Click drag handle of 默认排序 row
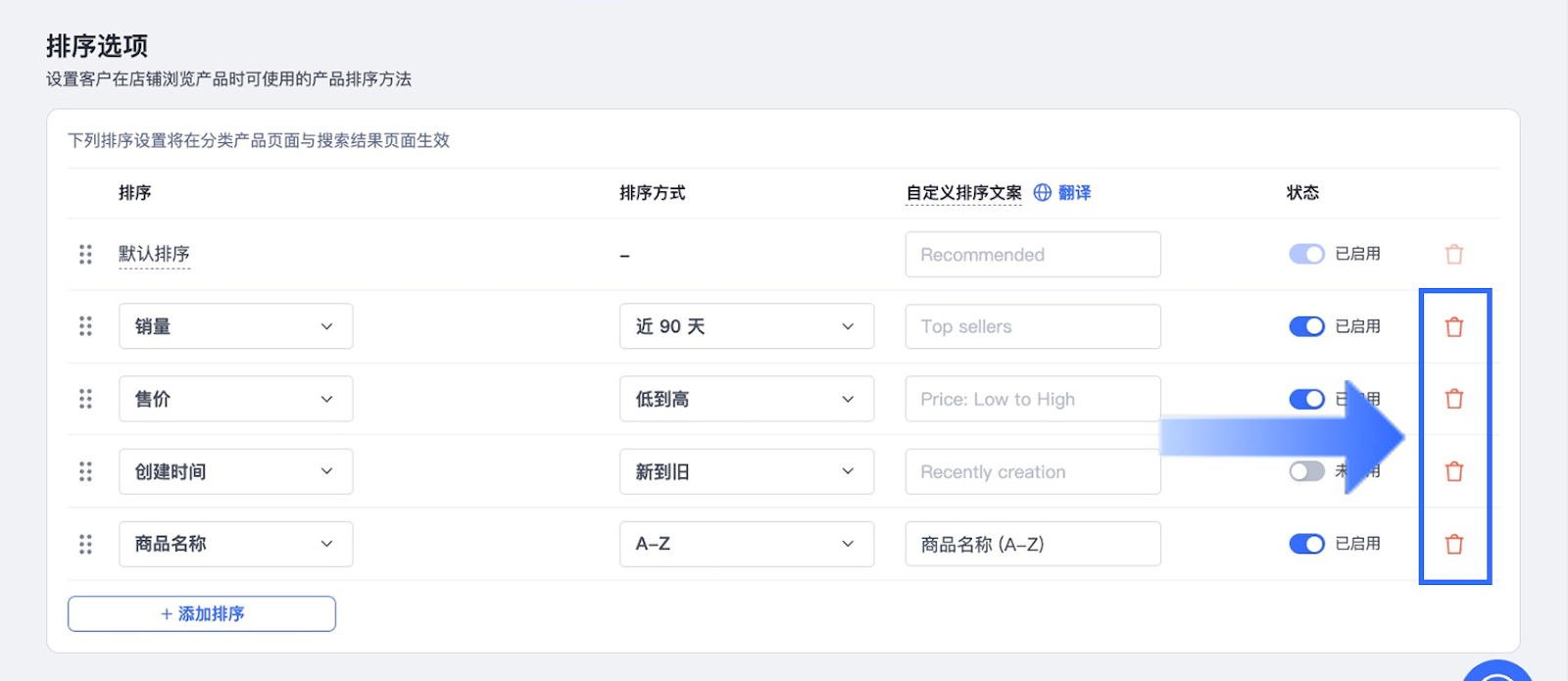The image size is (1568, 681). tap(85, 254)
